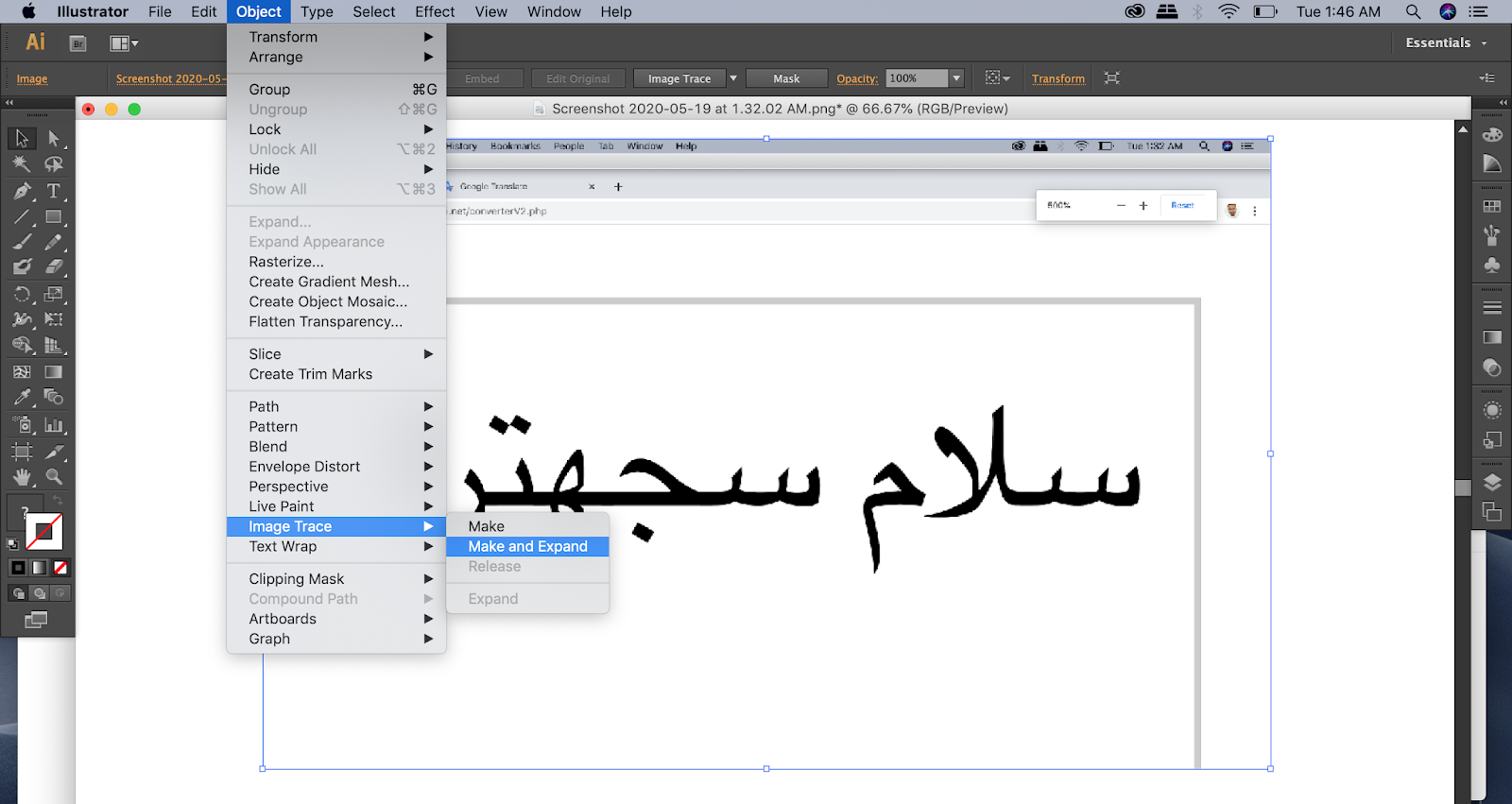
Task: Select the Line Segment tool
Action: pos(22,217)
